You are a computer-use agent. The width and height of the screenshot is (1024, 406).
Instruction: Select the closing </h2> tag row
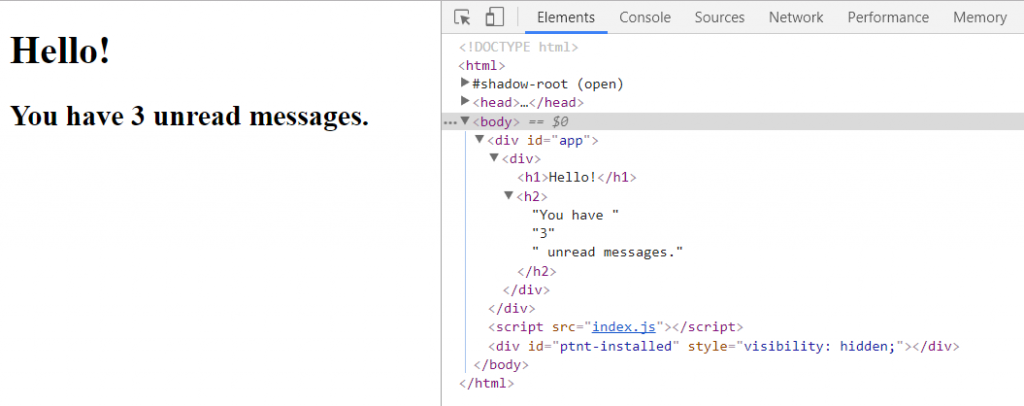pos(537,271)
